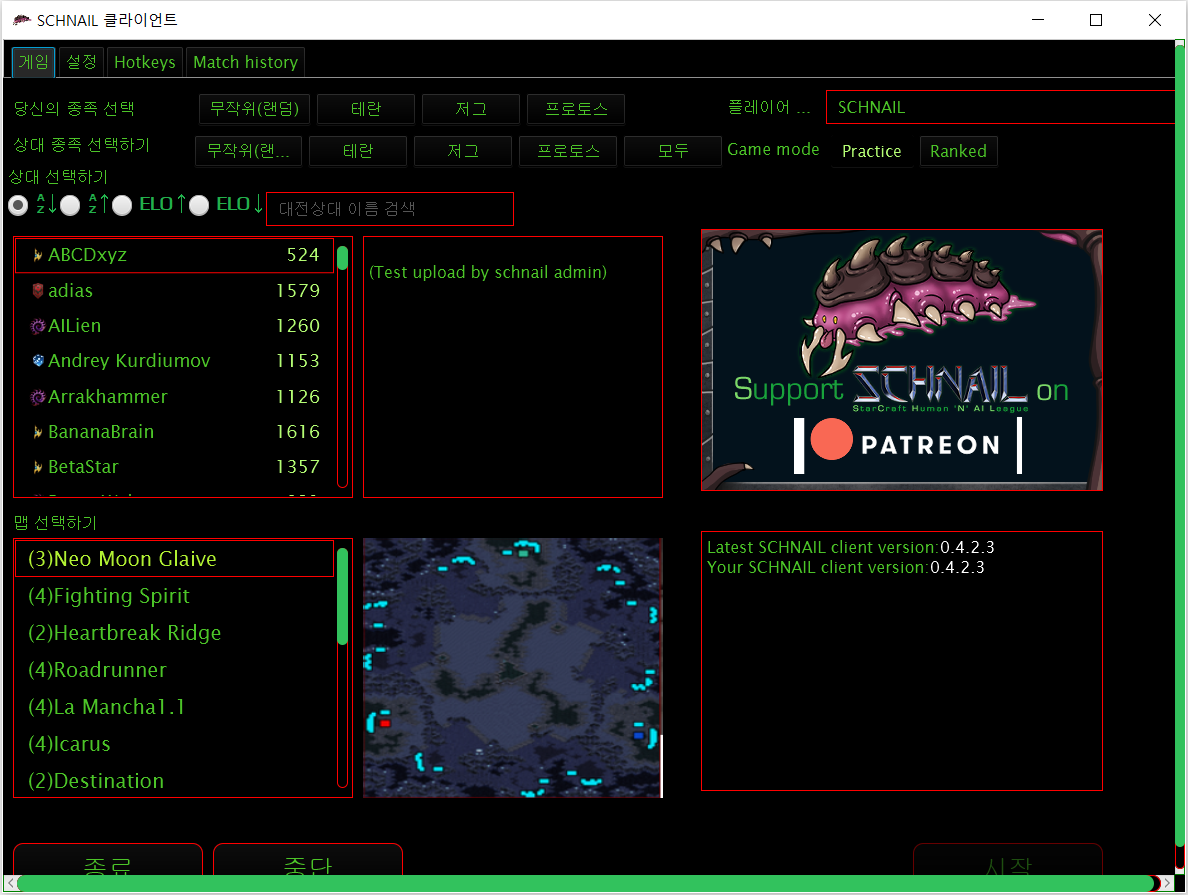
Task: Click the player name field SCHNAIL
Action: (1000, 107)
